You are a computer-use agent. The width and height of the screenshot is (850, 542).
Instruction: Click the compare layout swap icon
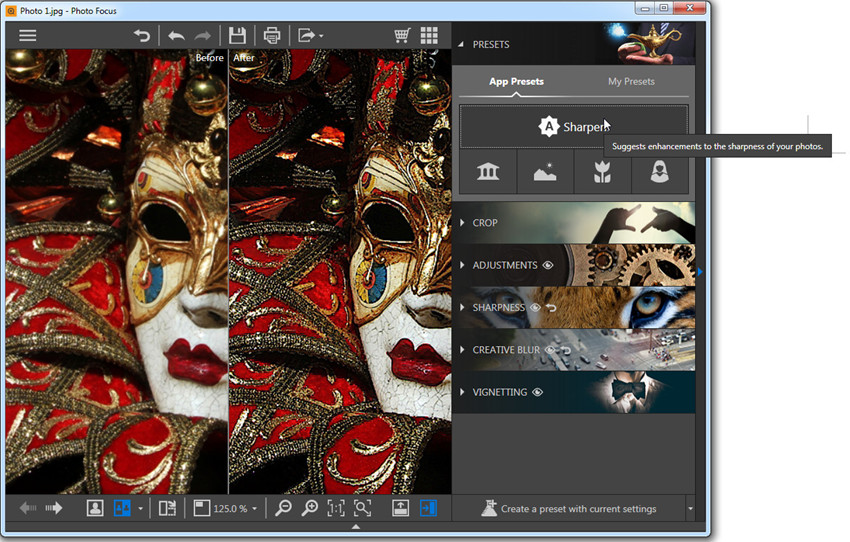point(167,508)
